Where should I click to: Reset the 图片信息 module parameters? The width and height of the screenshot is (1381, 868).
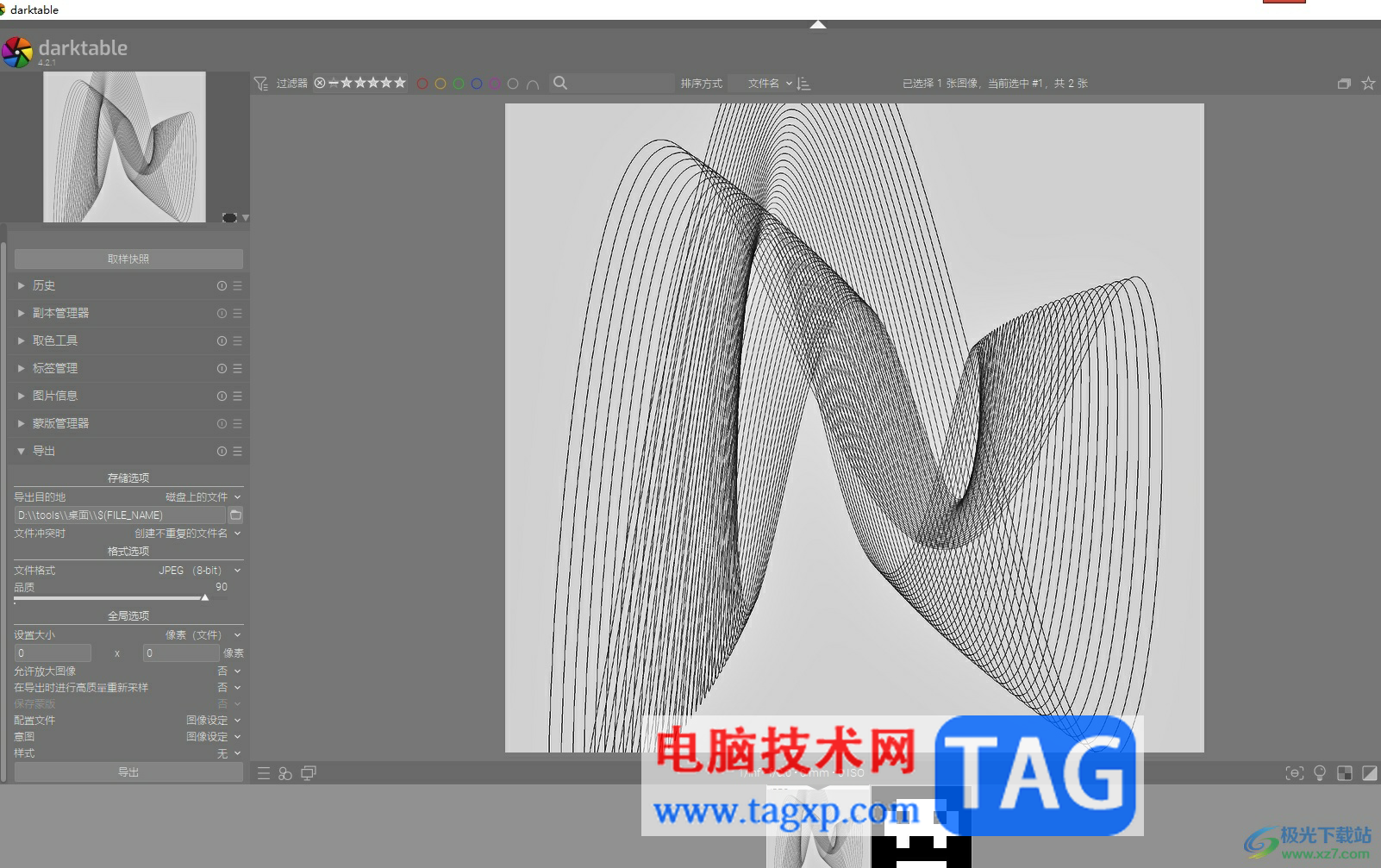coord(222,396)
